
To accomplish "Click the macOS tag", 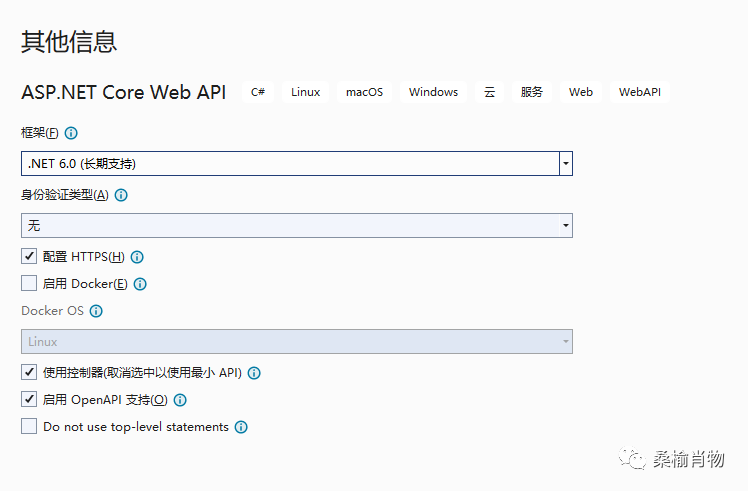I will [x=364, y=92].
